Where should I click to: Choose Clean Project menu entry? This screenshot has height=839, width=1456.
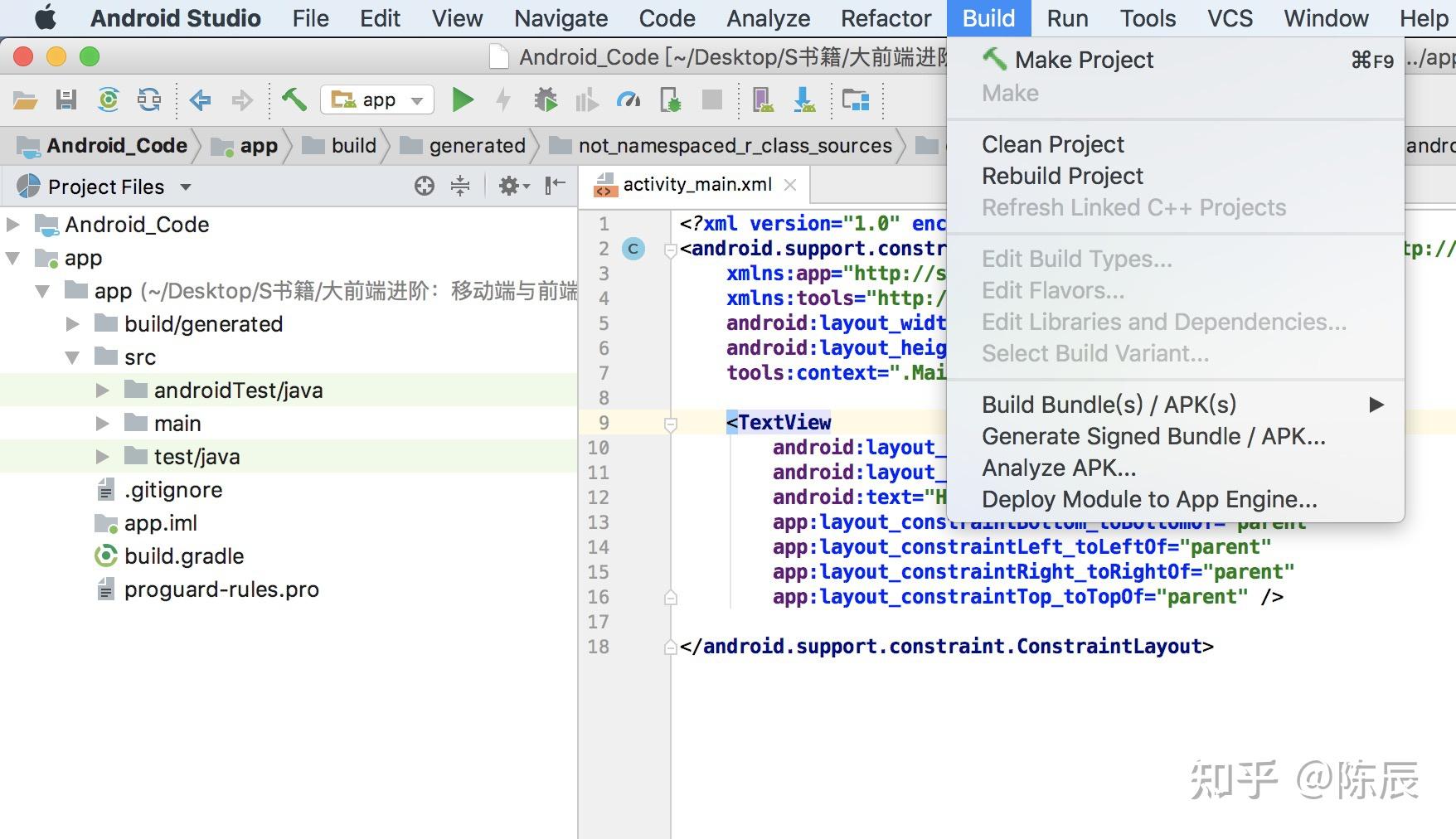(1052, 144)
